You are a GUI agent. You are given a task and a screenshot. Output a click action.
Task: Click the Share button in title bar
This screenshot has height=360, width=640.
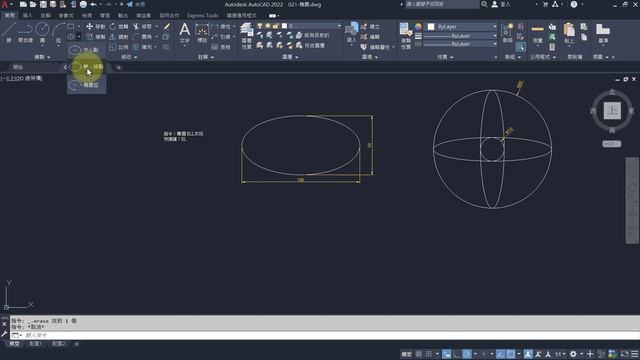(136, 4)
